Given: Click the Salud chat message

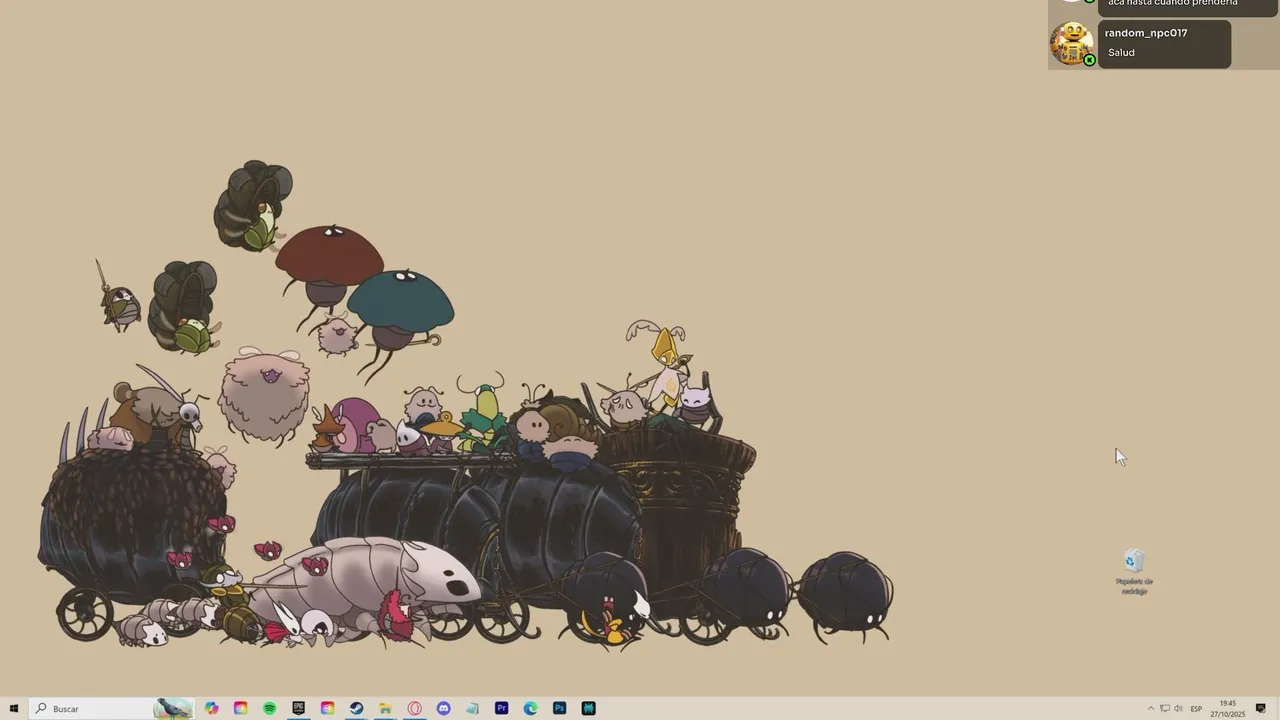Looking at the screenshot, I should [1121, 52].
